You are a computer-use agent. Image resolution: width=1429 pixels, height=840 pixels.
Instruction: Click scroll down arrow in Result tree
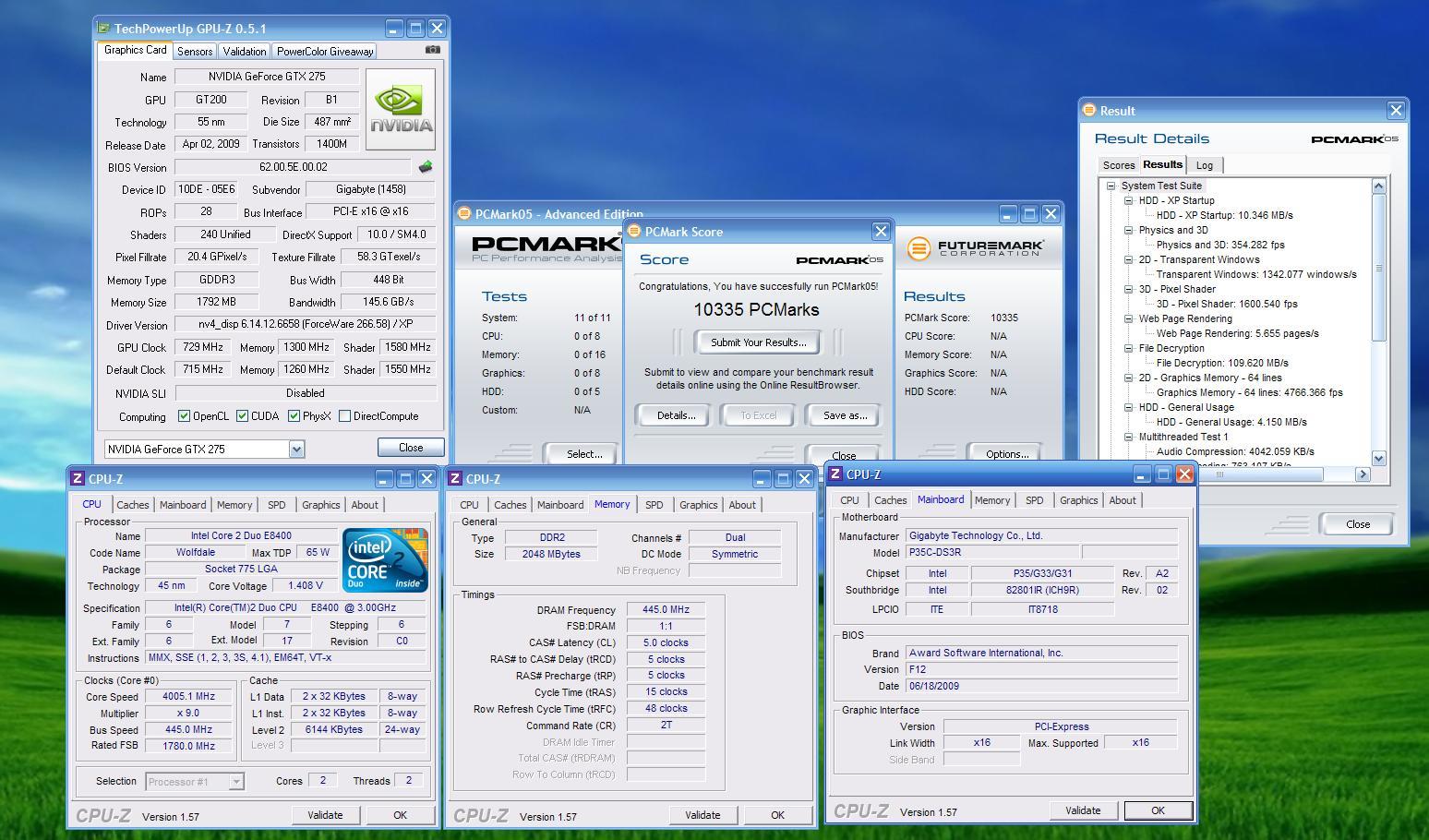point(1378,458)
